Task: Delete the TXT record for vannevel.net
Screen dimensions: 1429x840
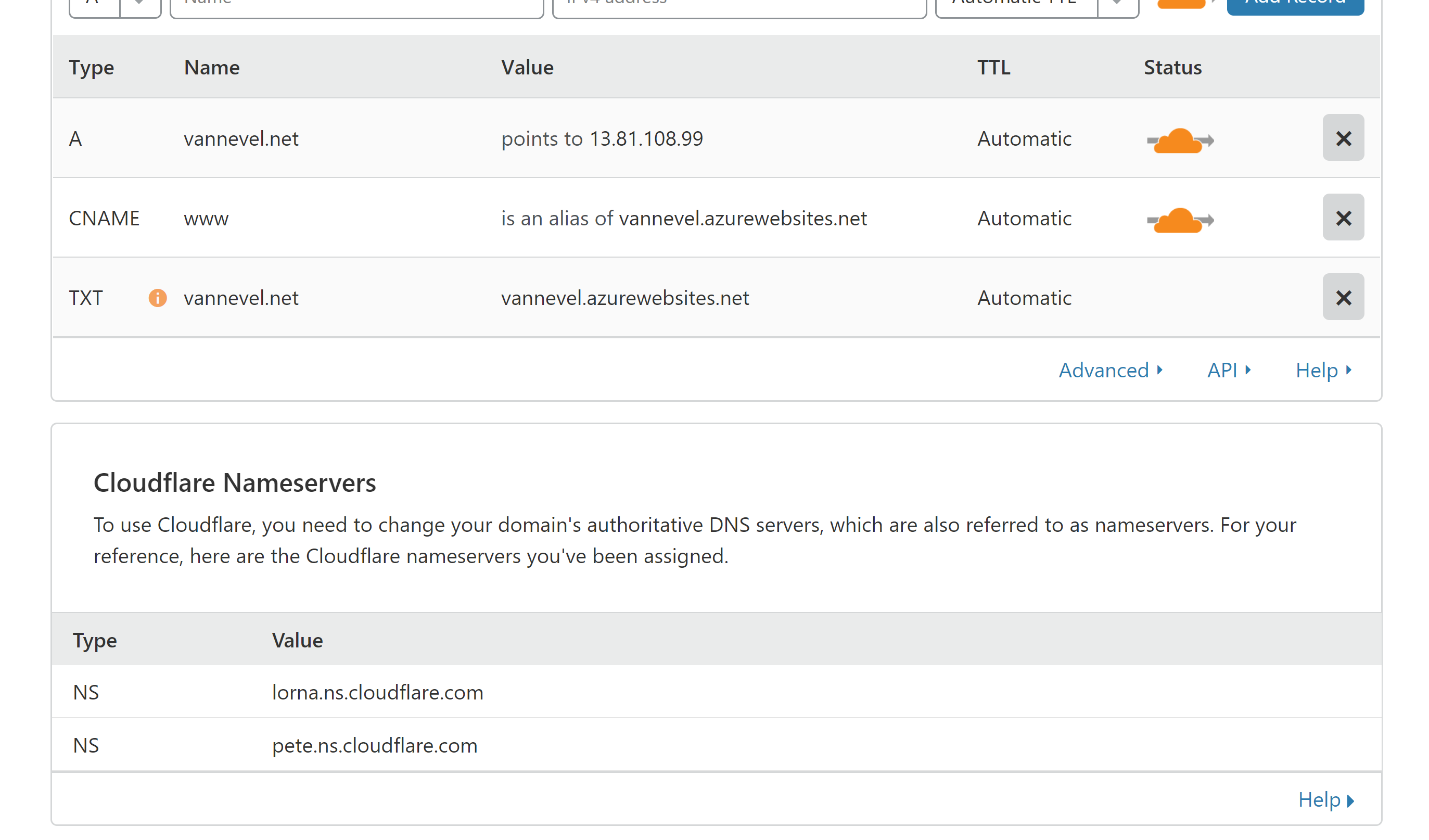Action: (1343, 297)
